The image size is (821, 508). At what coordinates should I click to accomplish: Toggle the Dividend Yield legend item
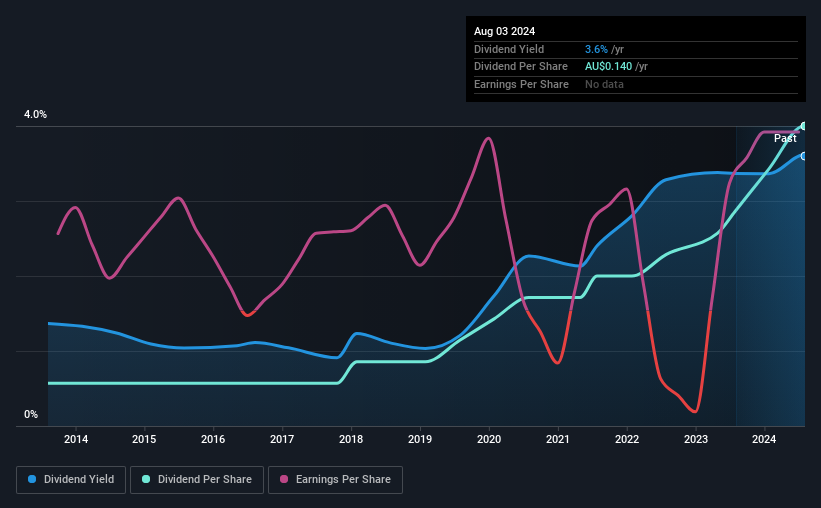point(70,480)
